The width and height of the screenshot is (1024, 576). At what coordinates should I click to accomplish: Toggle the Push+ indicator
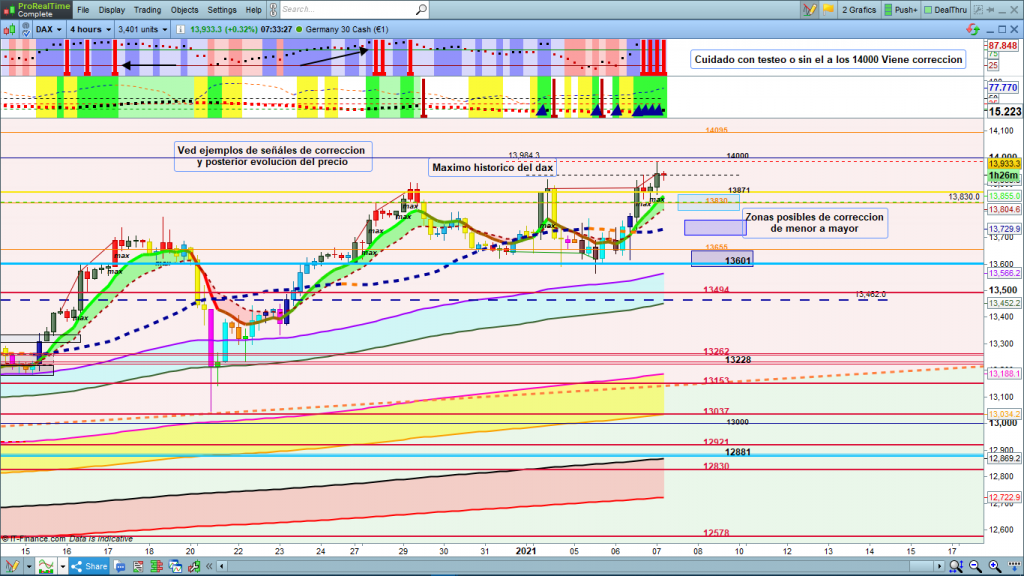click(900, 10)
